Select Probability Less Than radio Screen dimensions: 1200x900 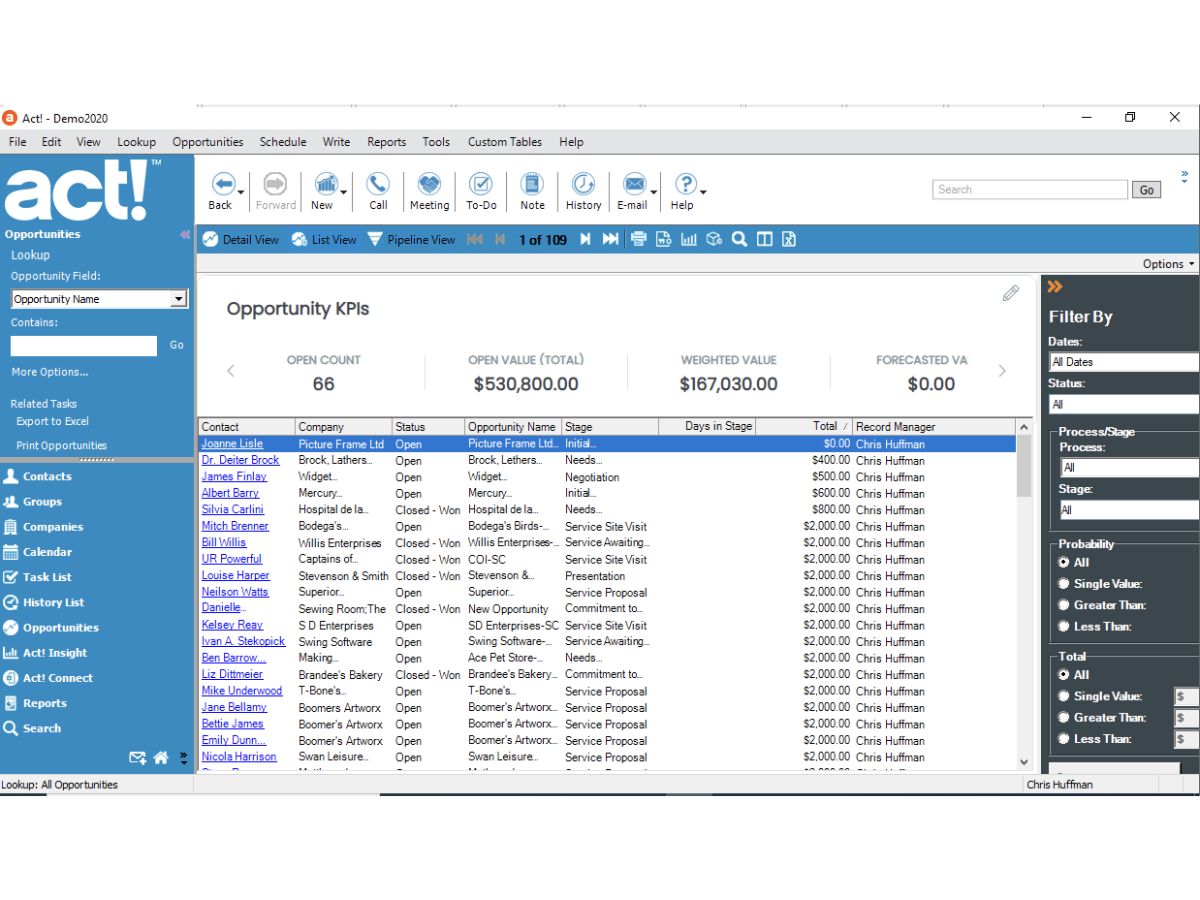pyautogui.click(x=1063, y=626)
